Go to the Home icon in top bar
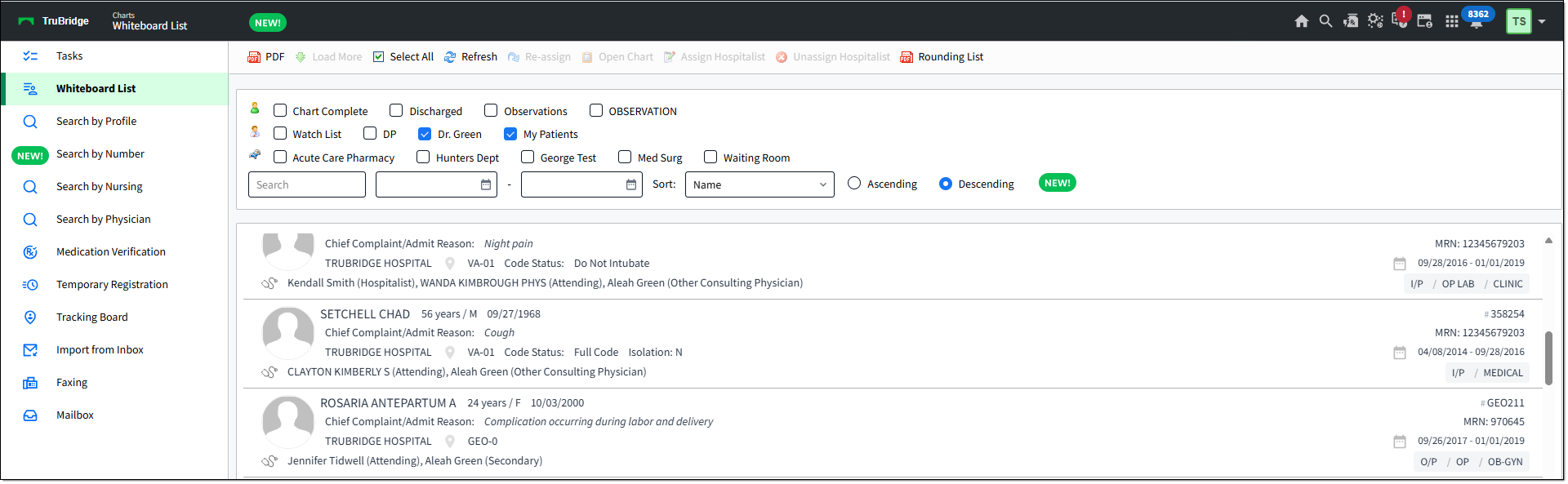Viewport: 1568px width, 484px height. click(1301, 21)
